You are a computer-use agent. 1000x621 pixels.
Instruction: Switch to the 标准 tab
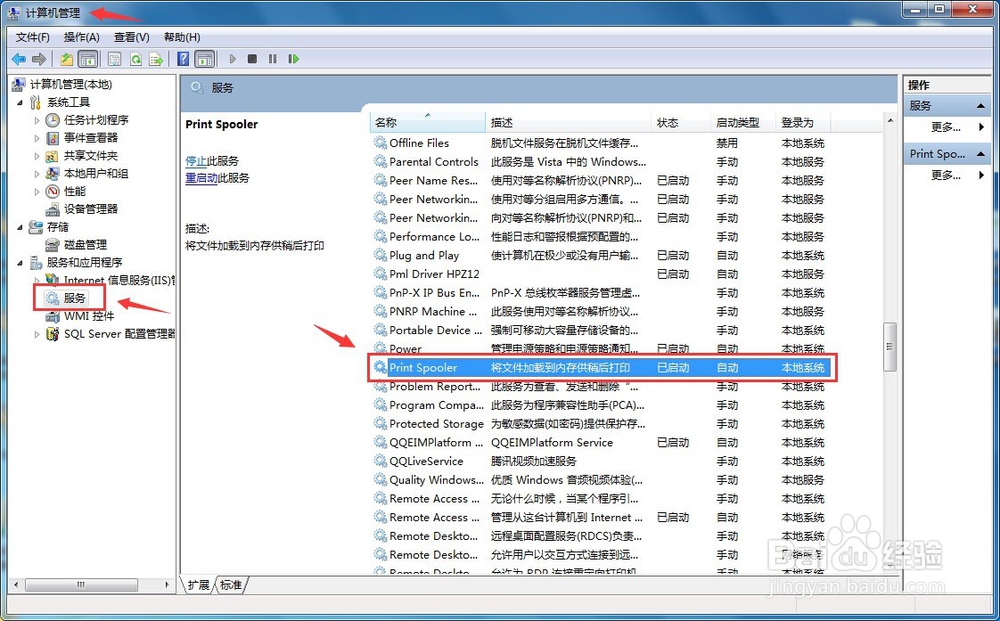tap(231, 585)
